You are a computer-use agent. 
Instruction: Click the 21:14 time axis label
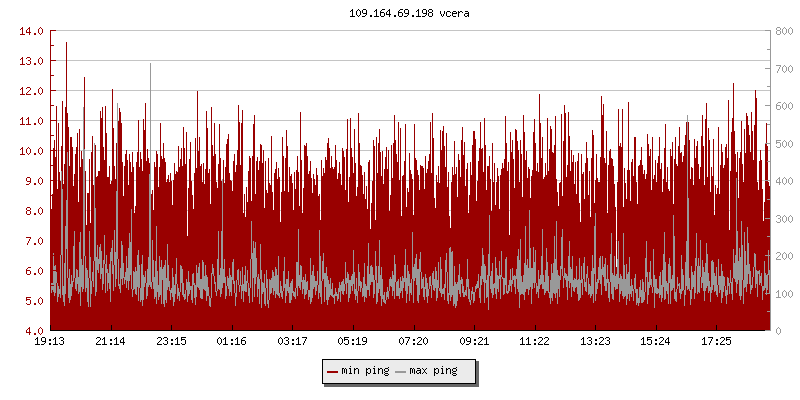click(110, 342)
